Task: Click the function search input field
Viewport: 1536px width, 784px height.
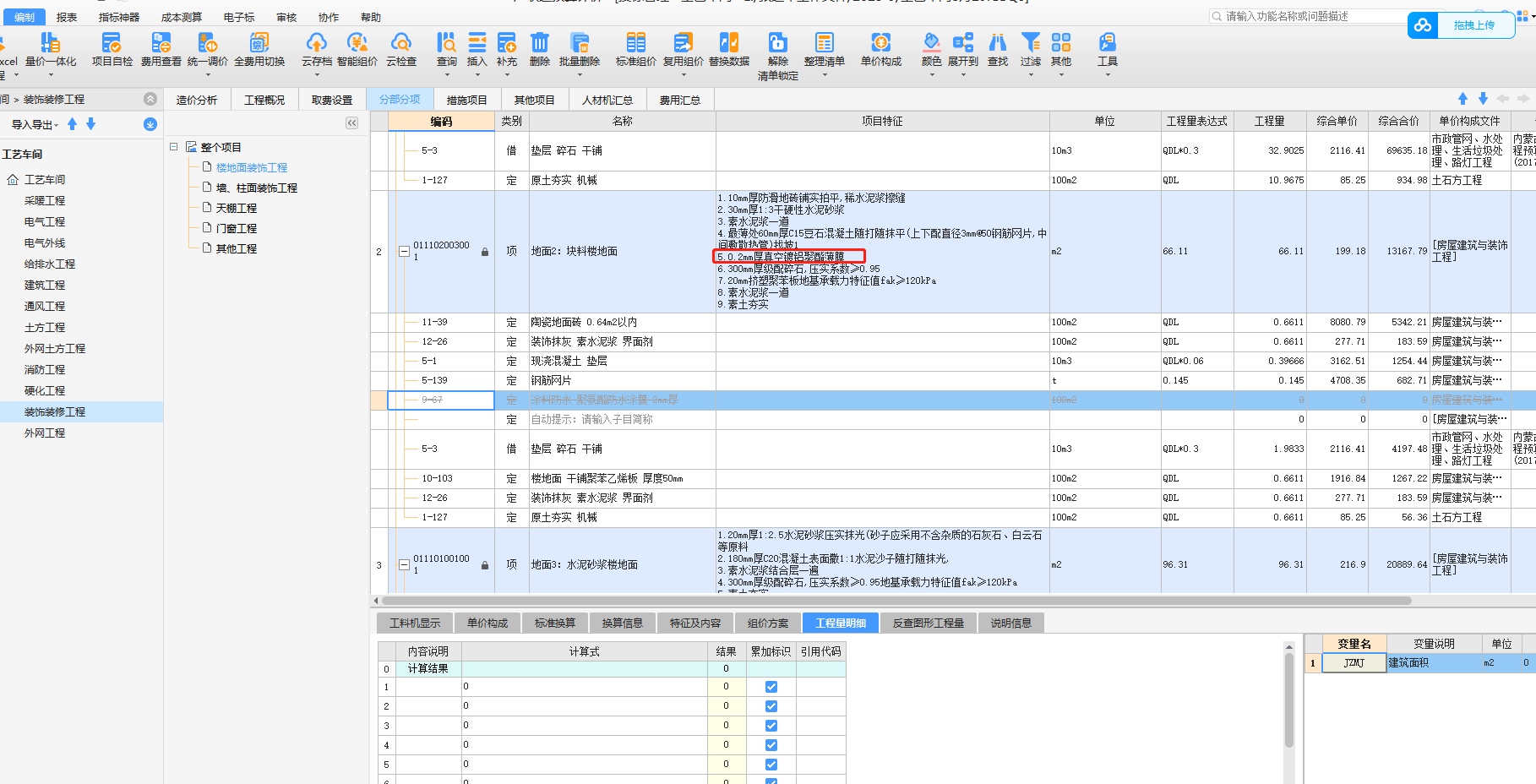Action: (x=1308, y=16)
